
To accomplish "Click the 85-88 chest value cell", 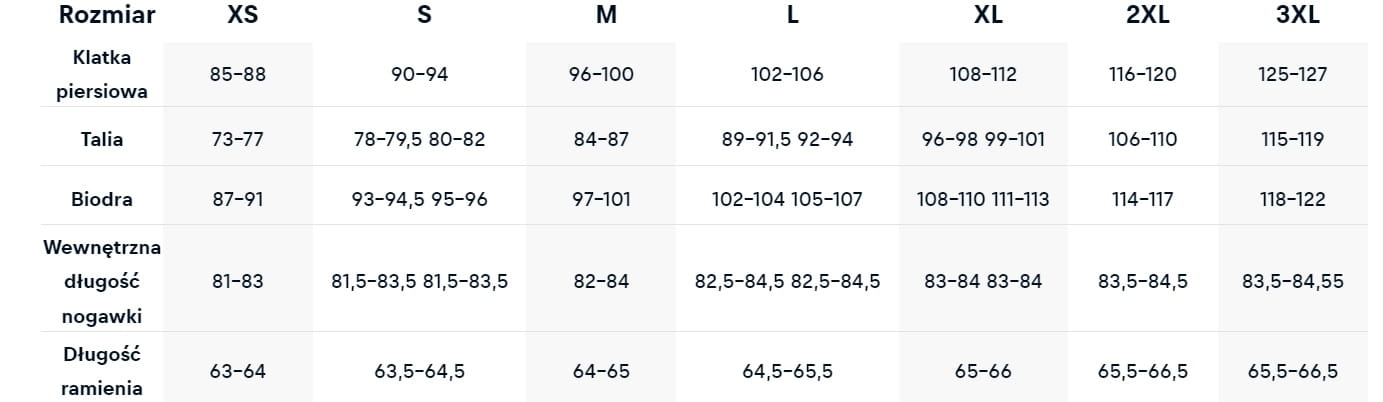I will [236, 74].
